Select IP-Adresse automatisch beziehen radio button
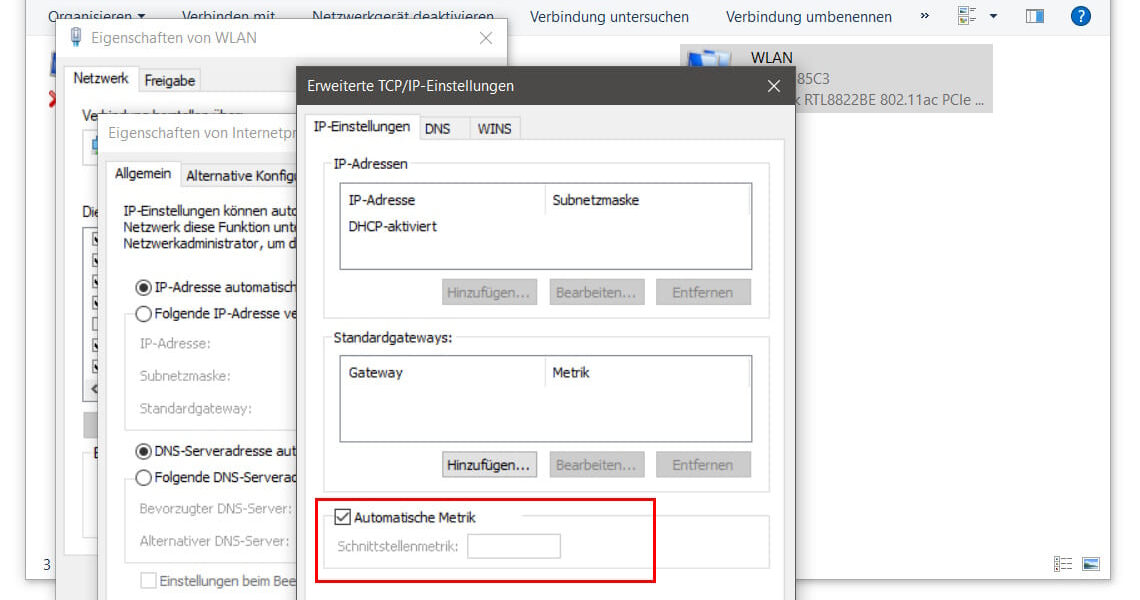 click(143, 287)
